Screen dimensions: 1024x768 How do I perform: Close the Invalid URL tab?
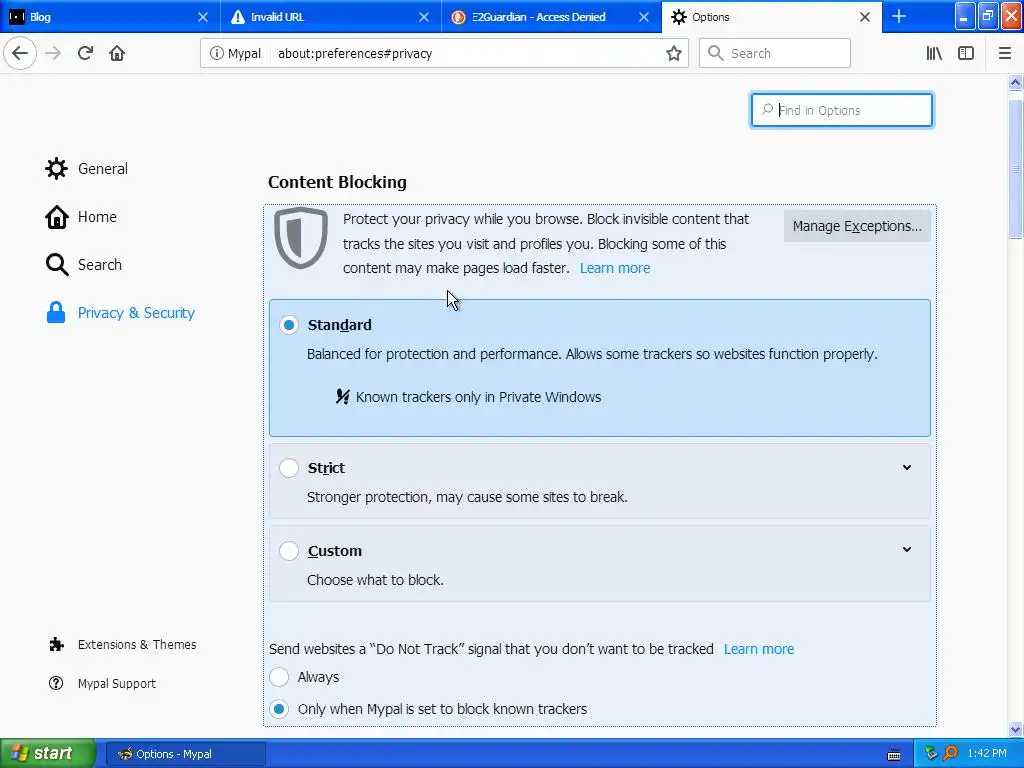(424, 17)
